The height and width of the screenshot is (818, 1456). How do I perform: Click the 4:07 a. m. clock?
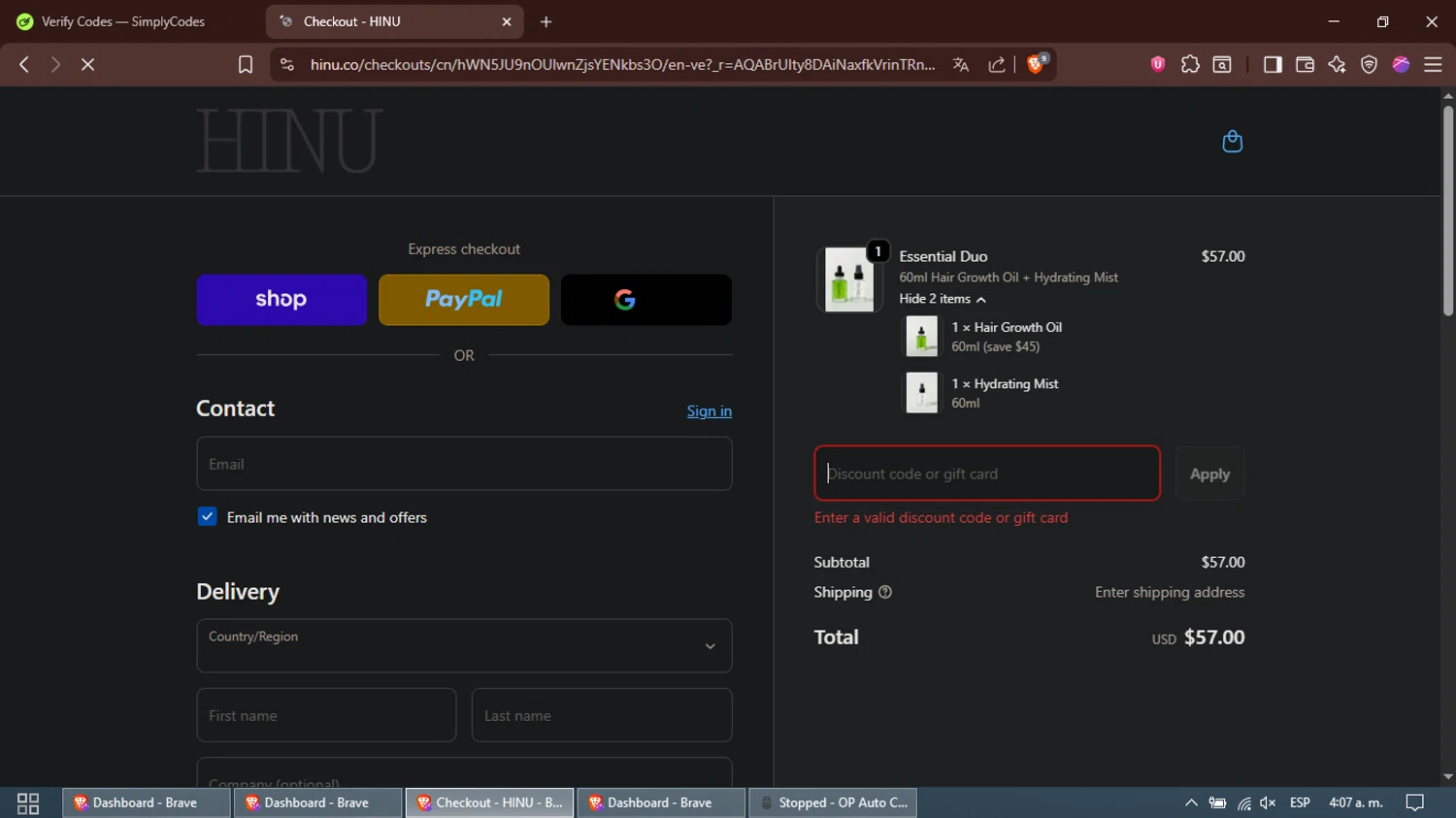click(x=1356, y=803)
